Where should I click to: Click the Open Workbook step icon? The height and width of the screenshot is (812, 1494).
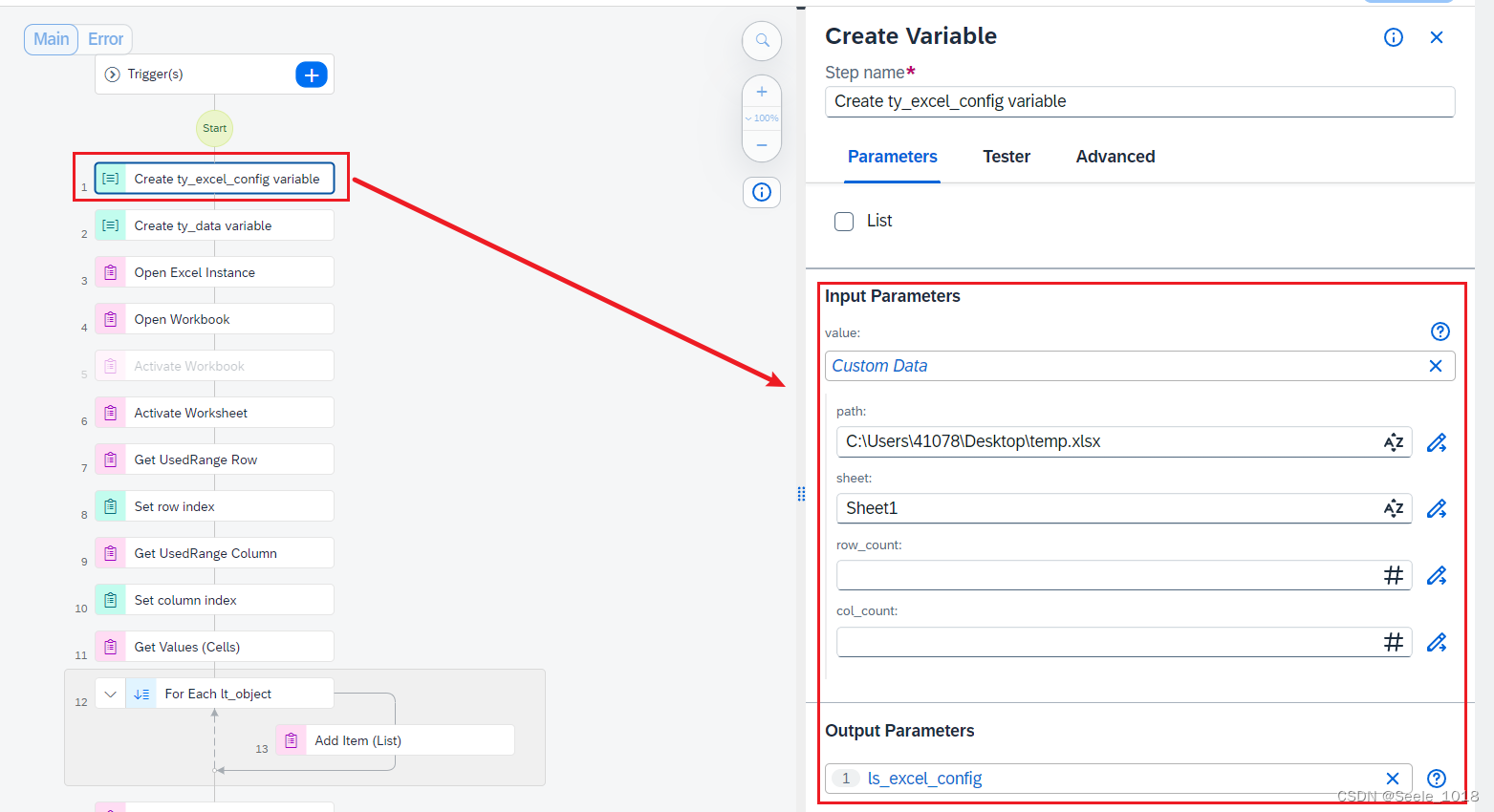point(111,319)
